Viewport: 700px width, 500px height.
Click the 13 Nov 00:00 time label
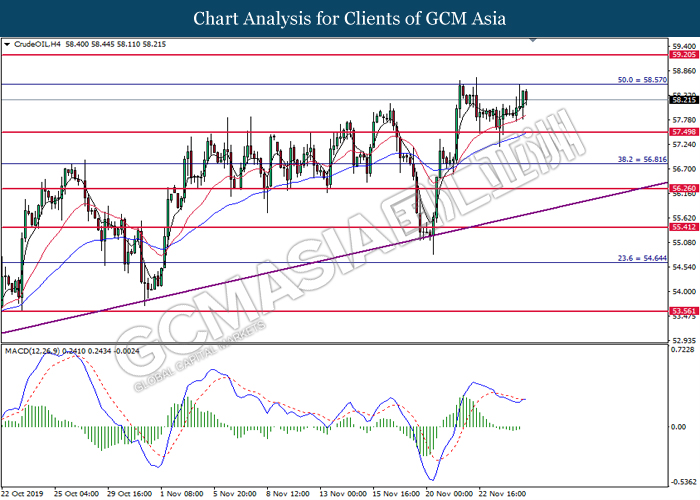point(343,493)
